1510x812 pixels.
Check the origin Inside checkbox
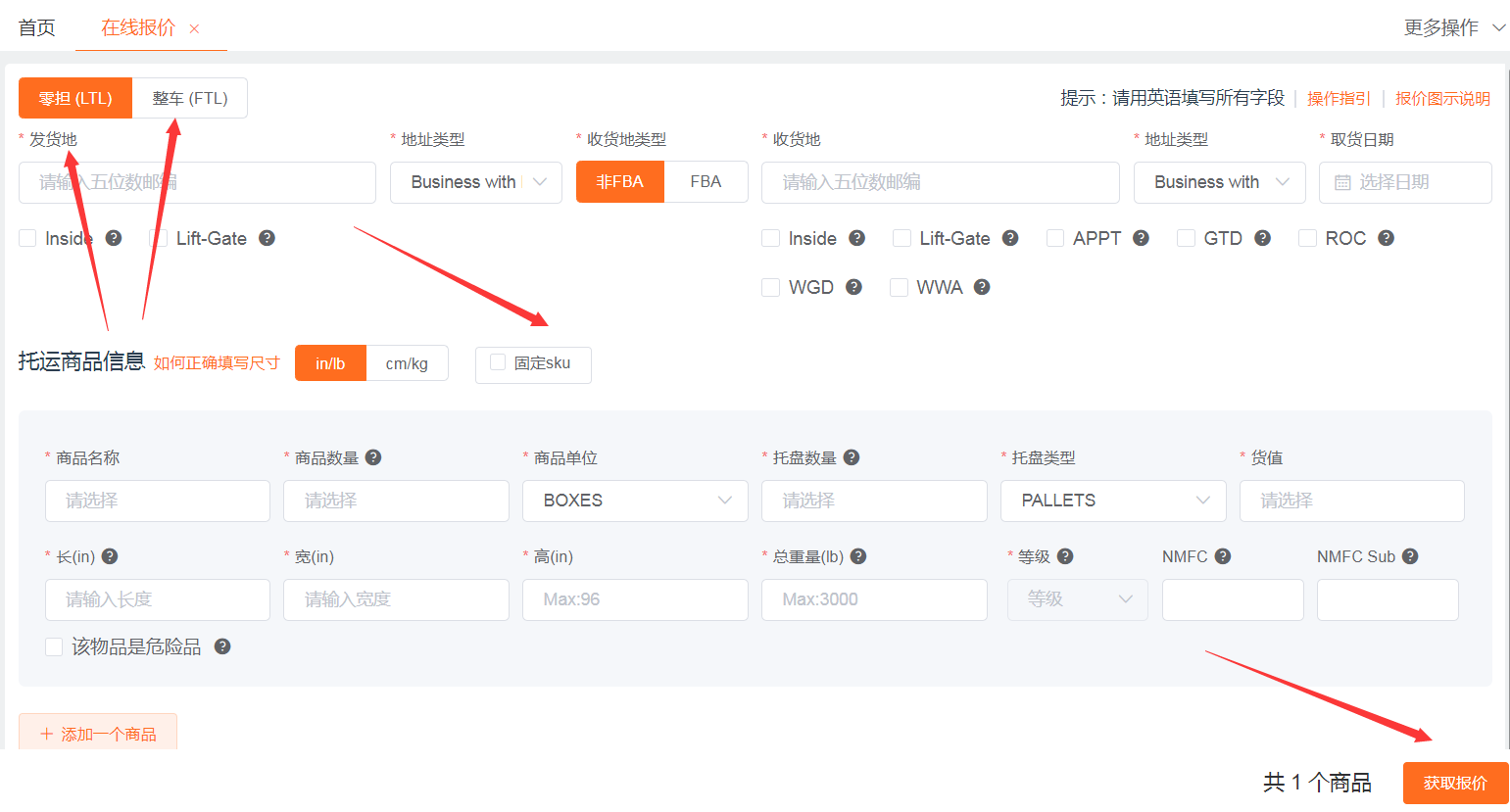[x=27, y=238]
